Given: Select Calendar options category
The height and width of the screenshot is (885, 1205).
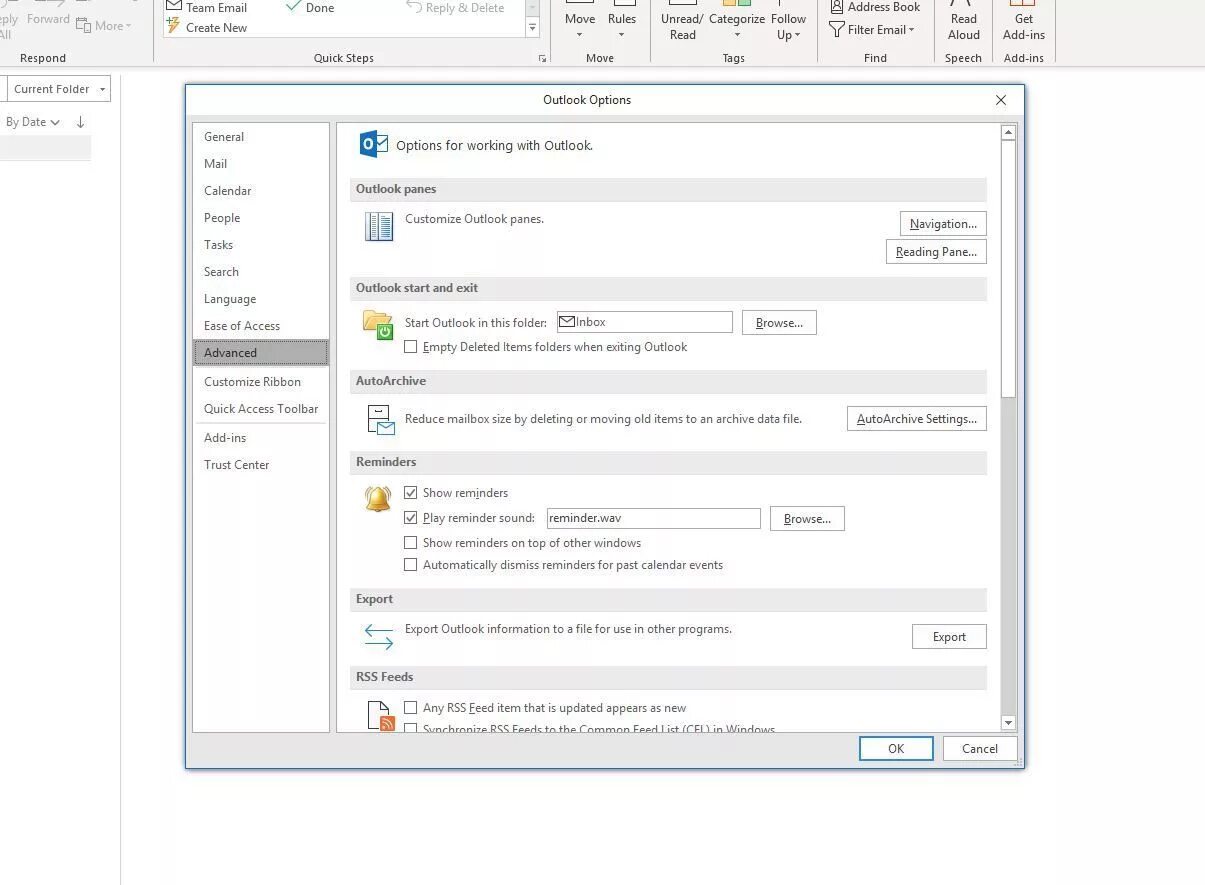Looking at the screenshot, I should (x=260, y=191).
